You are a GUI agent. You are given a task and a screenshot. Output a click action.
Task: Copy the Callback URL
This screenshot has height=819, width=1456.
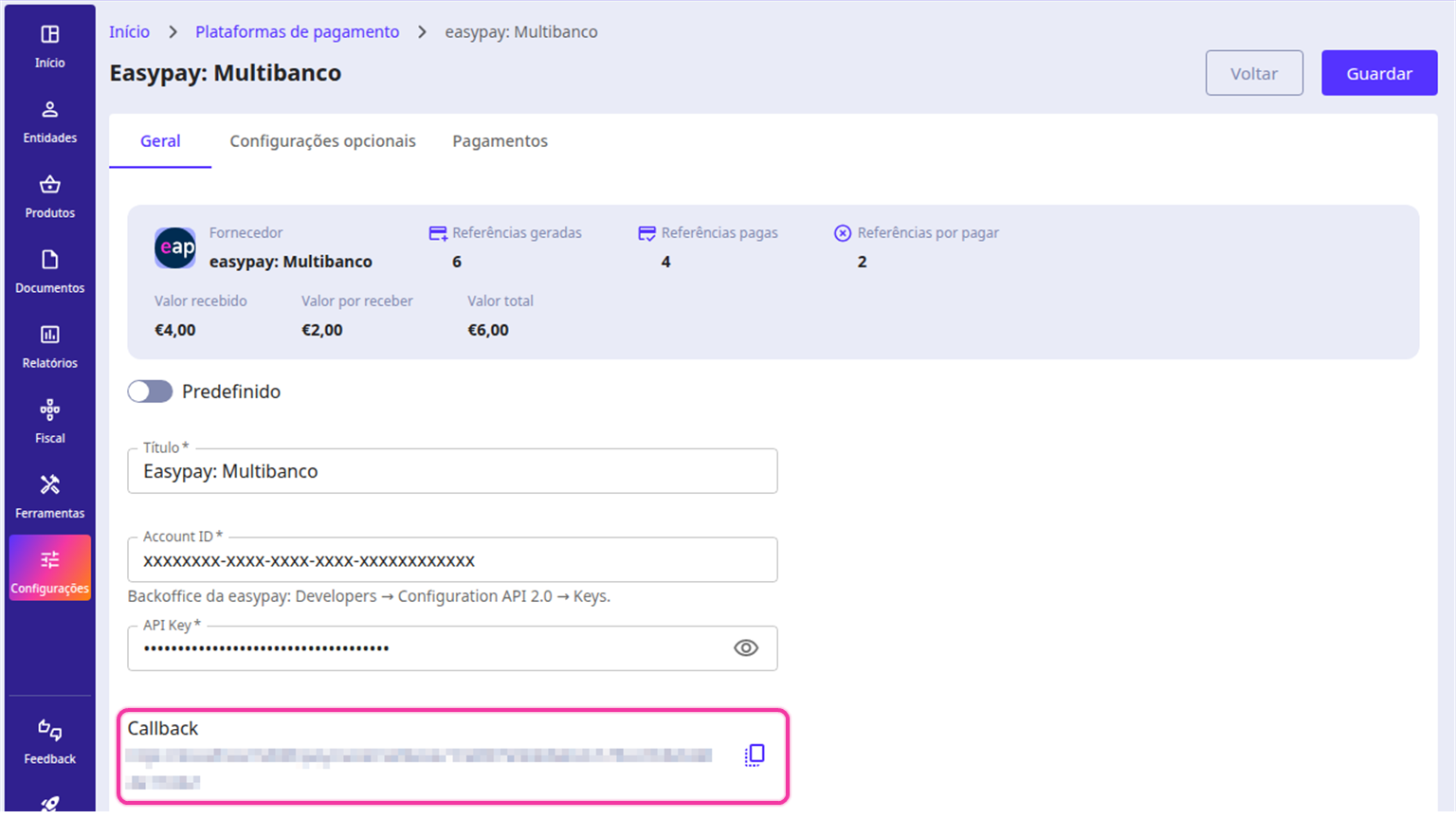pyautogui.click(x=755, y=755)
